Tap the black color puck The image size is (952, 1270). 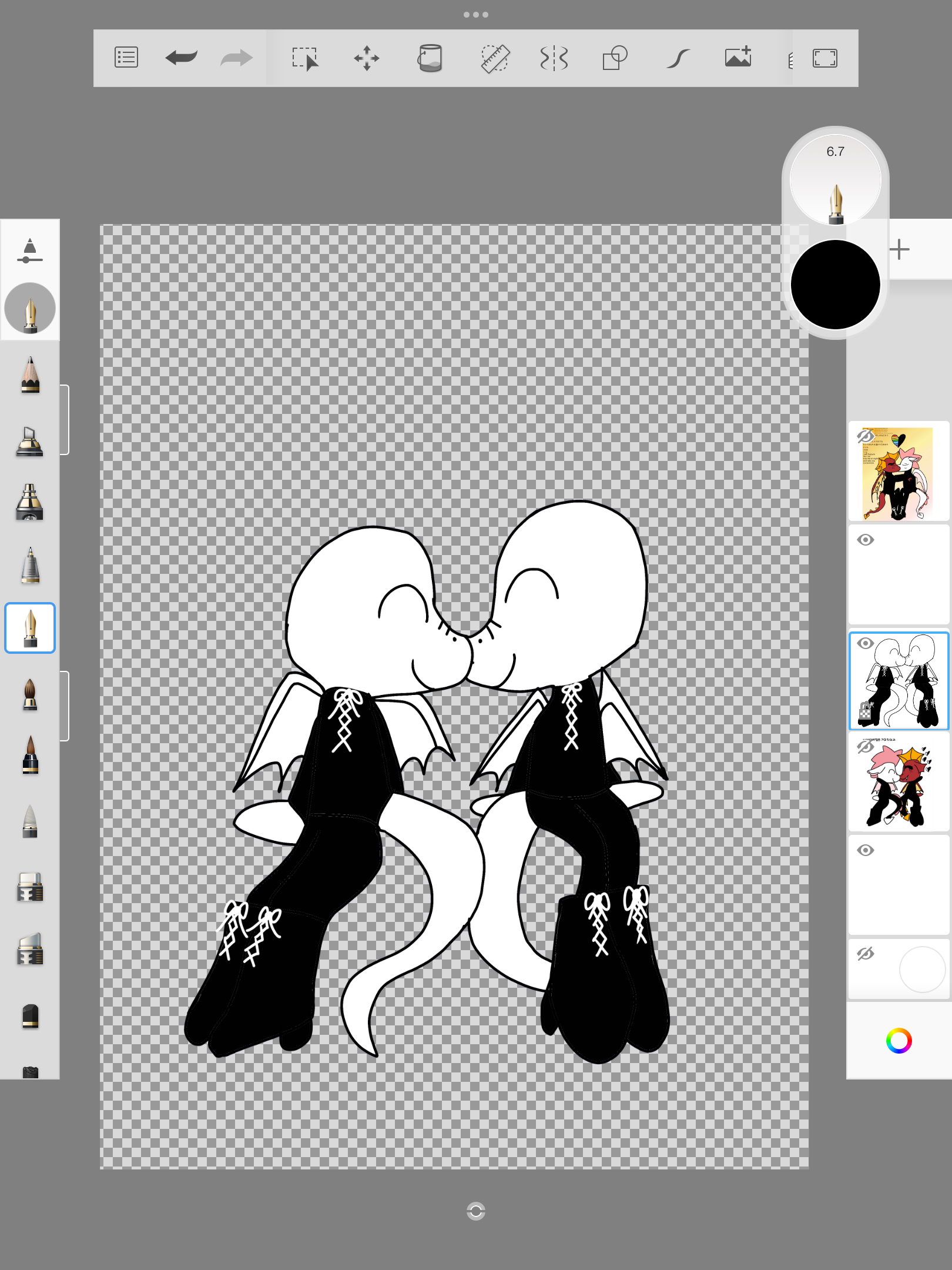(x=835, y=285)
